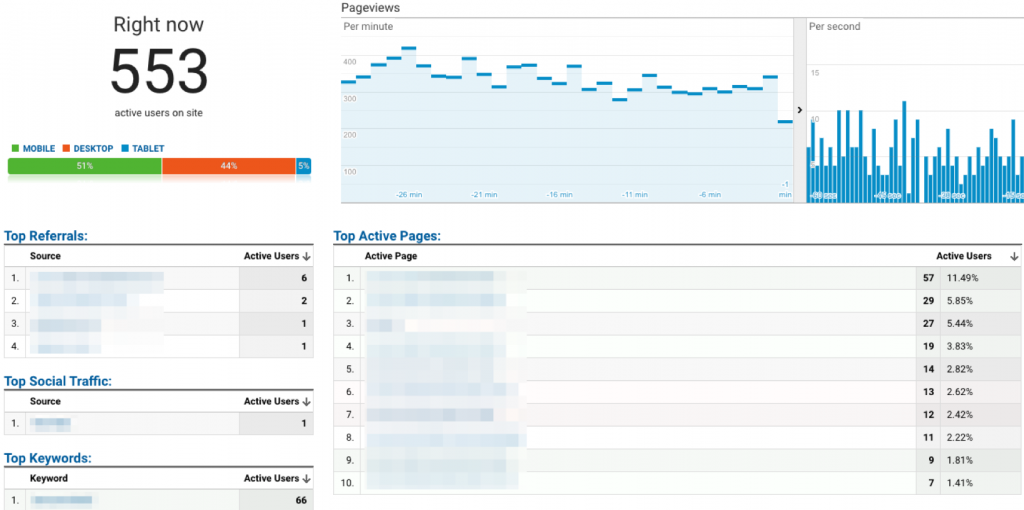Click the Keyword column header
Image resolution: width=1024 pixels, height=510 pixels.
point(49,479)
